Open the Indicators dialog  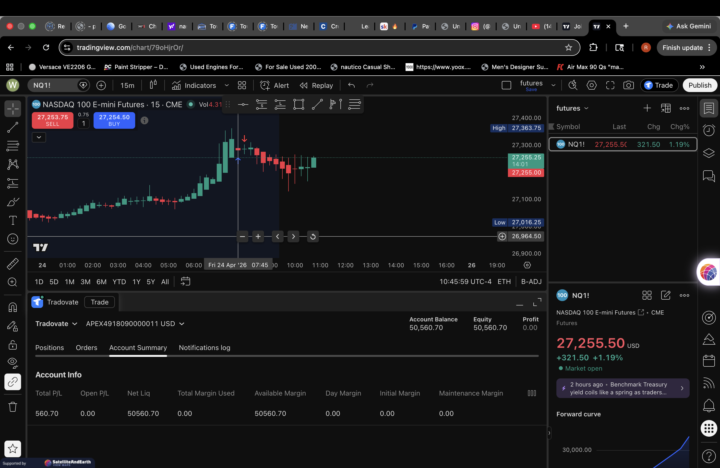click(x=194, y=85)
